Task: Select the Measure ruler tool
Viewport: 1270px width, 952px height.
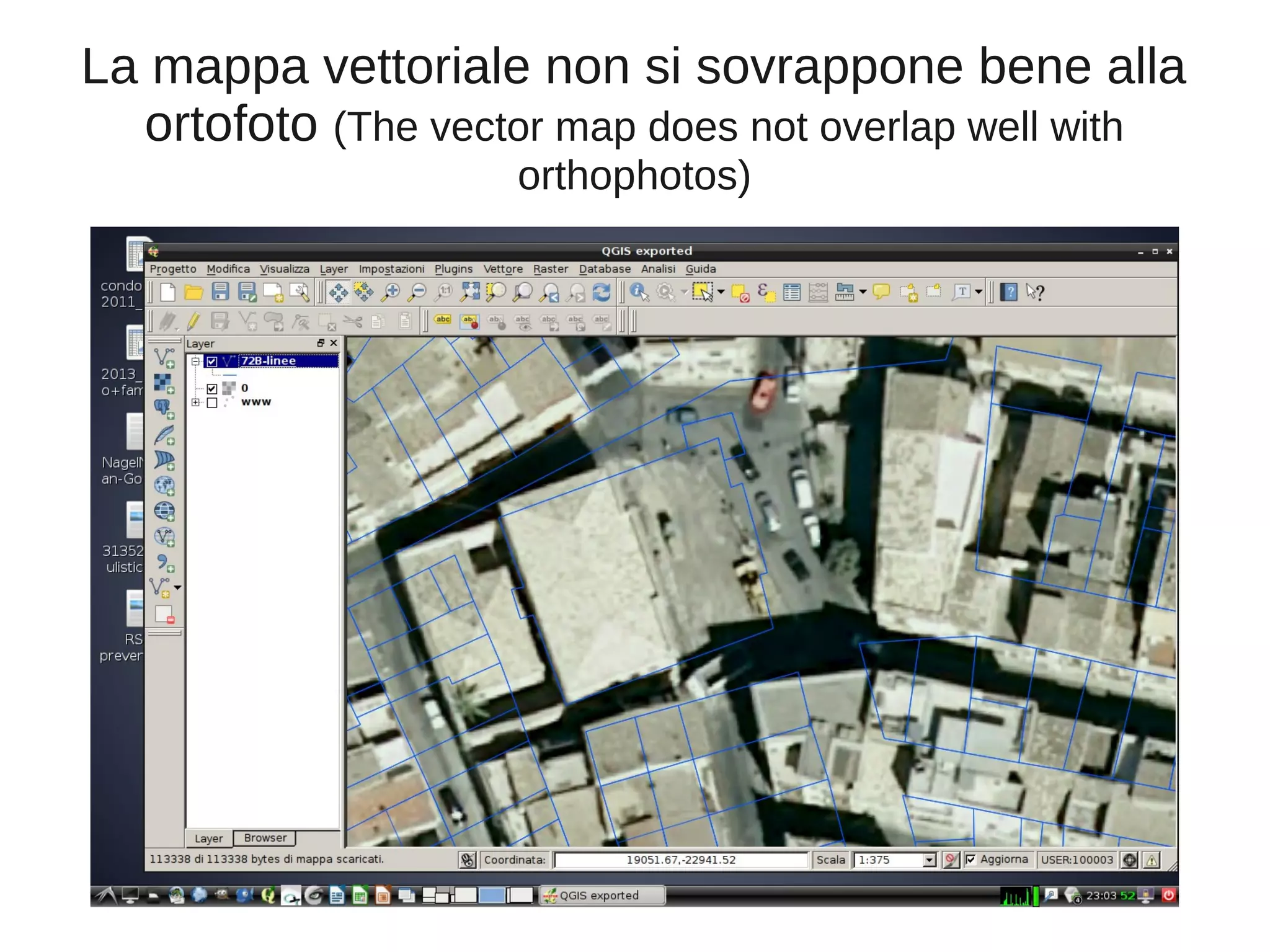Action: coord(845,292)
